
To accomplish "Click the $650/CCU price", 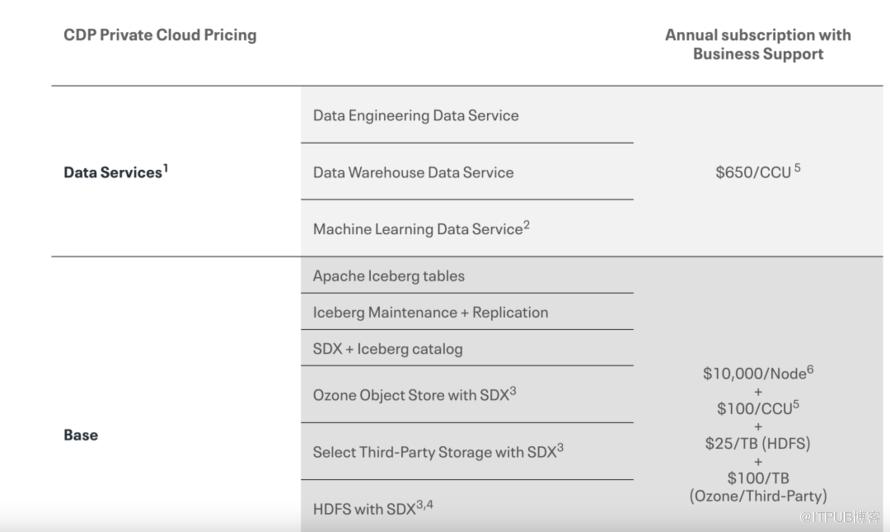I will click(x=754, y=172).
